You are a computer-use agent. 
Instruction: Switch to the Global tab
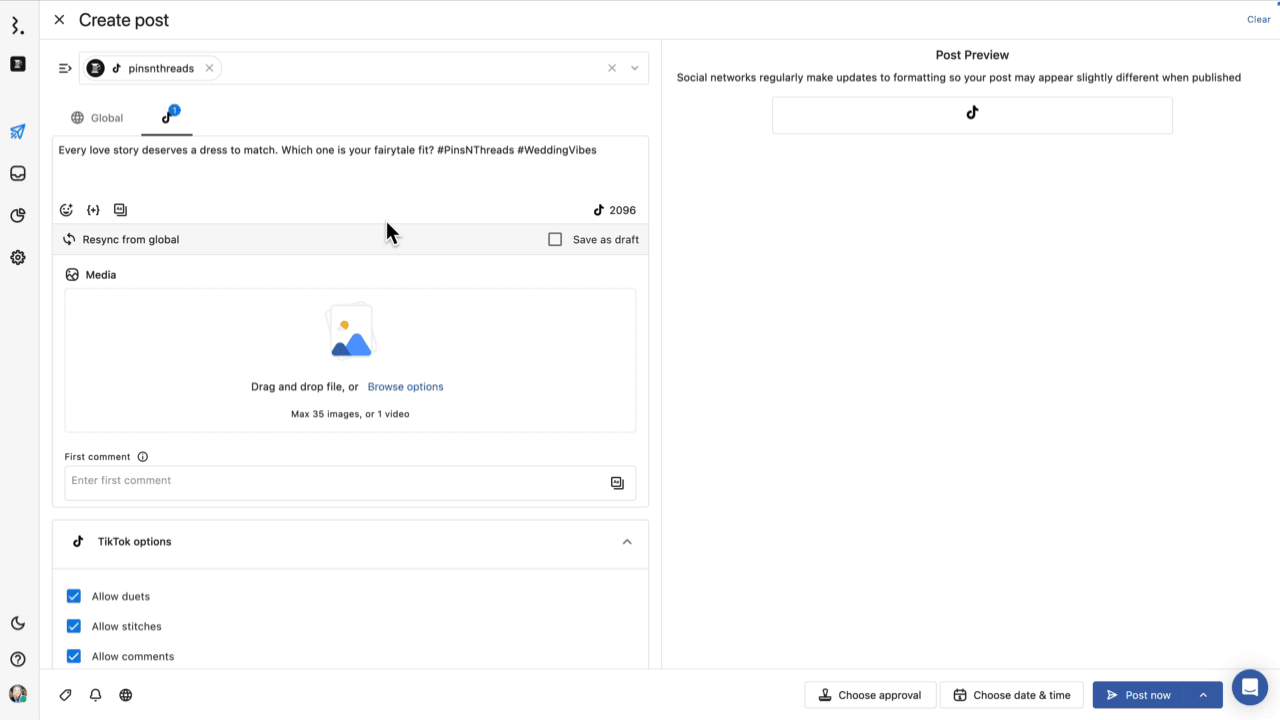pyautogui.click(x=97, y=118)
